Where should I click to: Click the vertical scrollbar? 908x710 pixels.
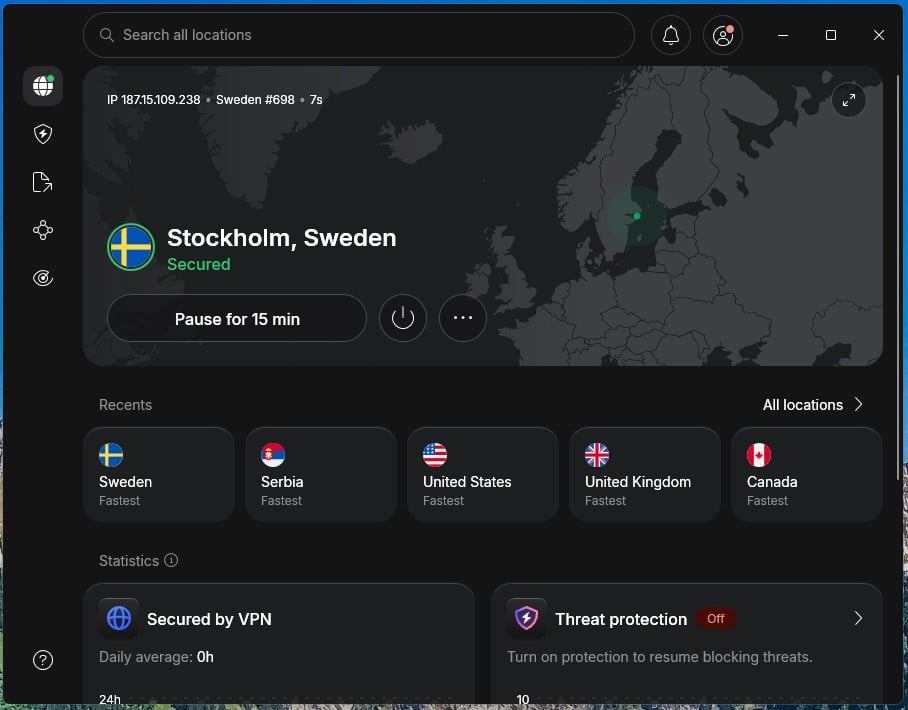[x=899, y=278]
